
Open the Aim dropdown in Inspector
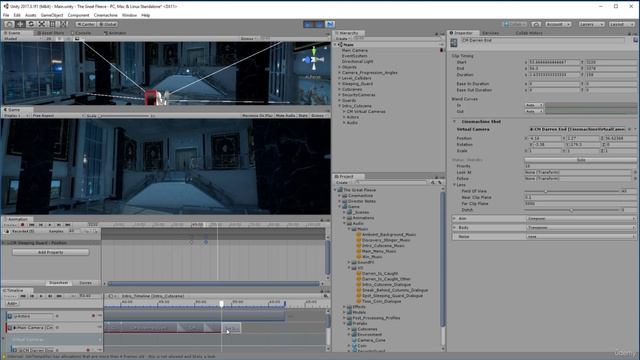(x=581, y=219)
